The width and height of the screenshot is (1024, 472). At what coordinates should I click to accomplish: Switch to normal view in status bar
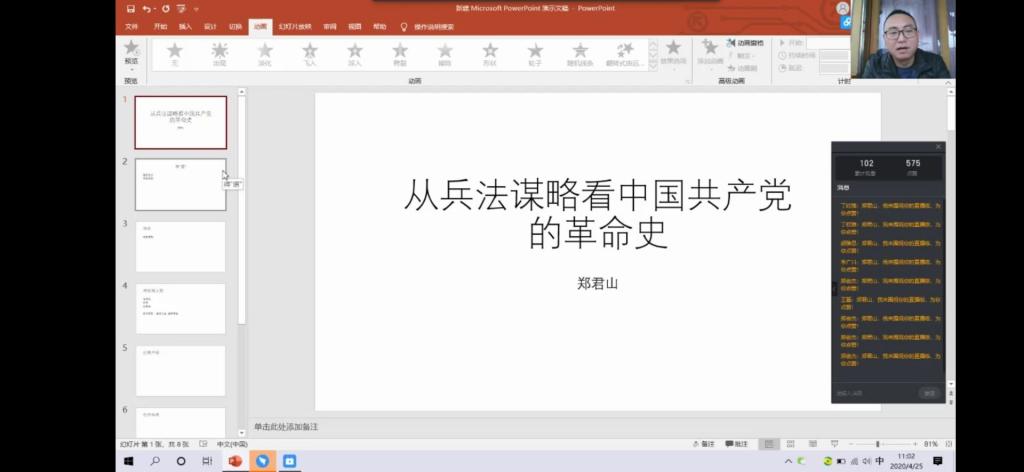768,443
